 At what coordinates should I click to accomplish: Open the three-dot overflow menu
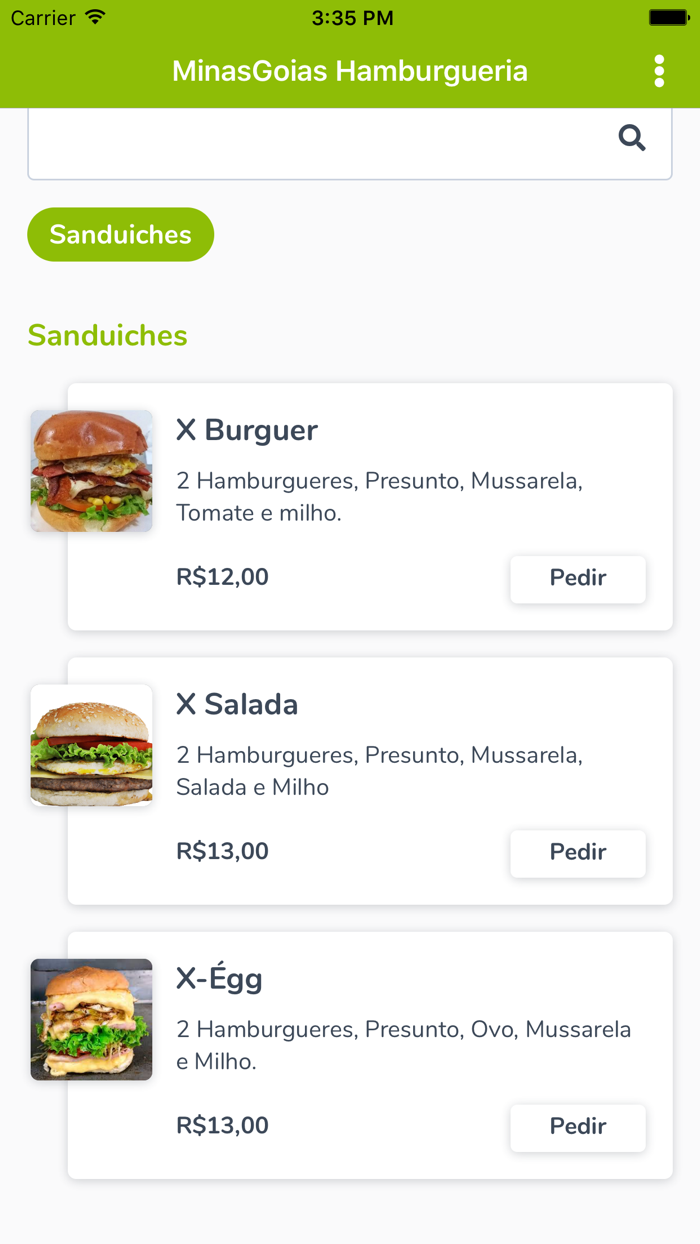(x=659, y=71)
